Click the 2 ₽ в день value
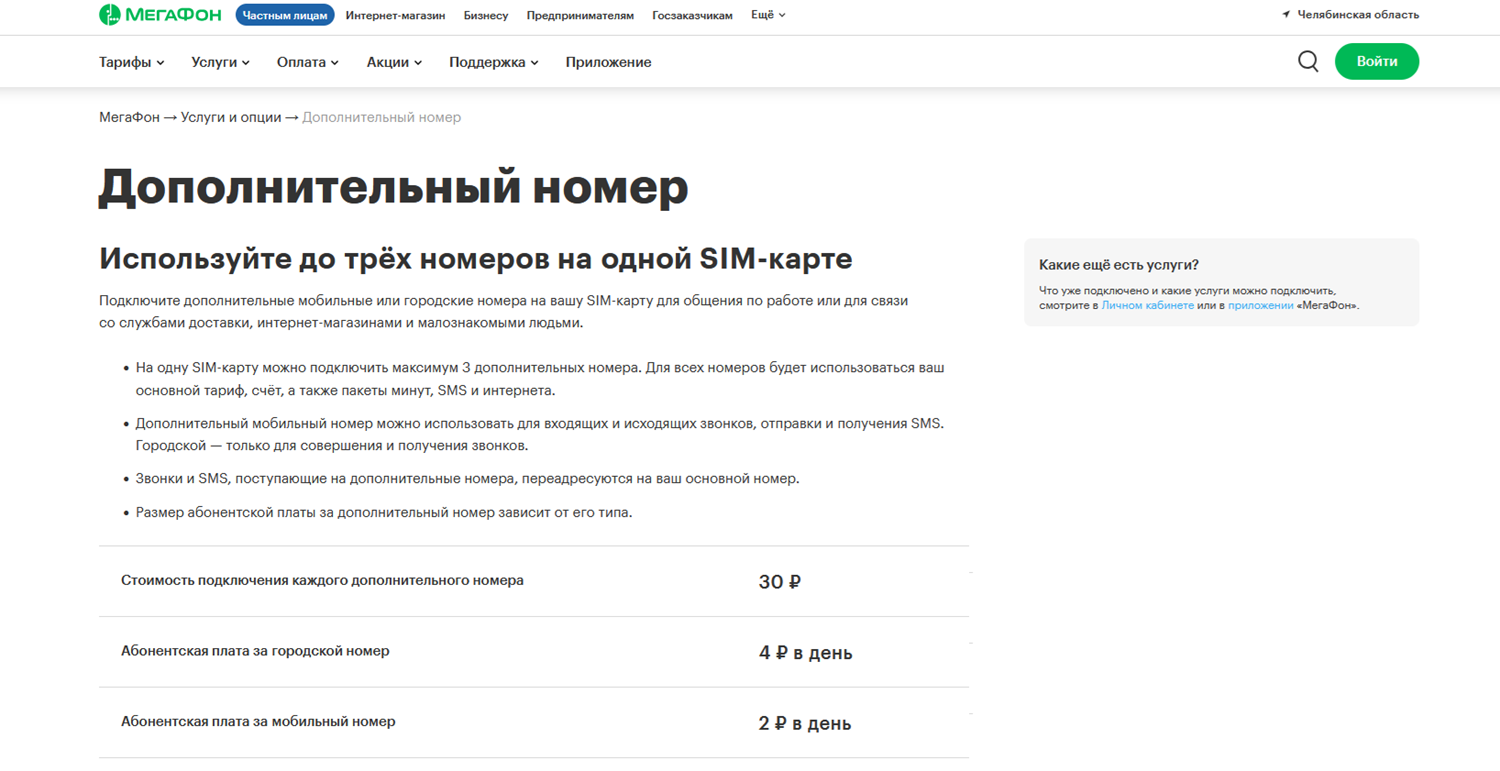Image resolution: width=1500 pixels, height=771 pixels. [x=805, y=723]
